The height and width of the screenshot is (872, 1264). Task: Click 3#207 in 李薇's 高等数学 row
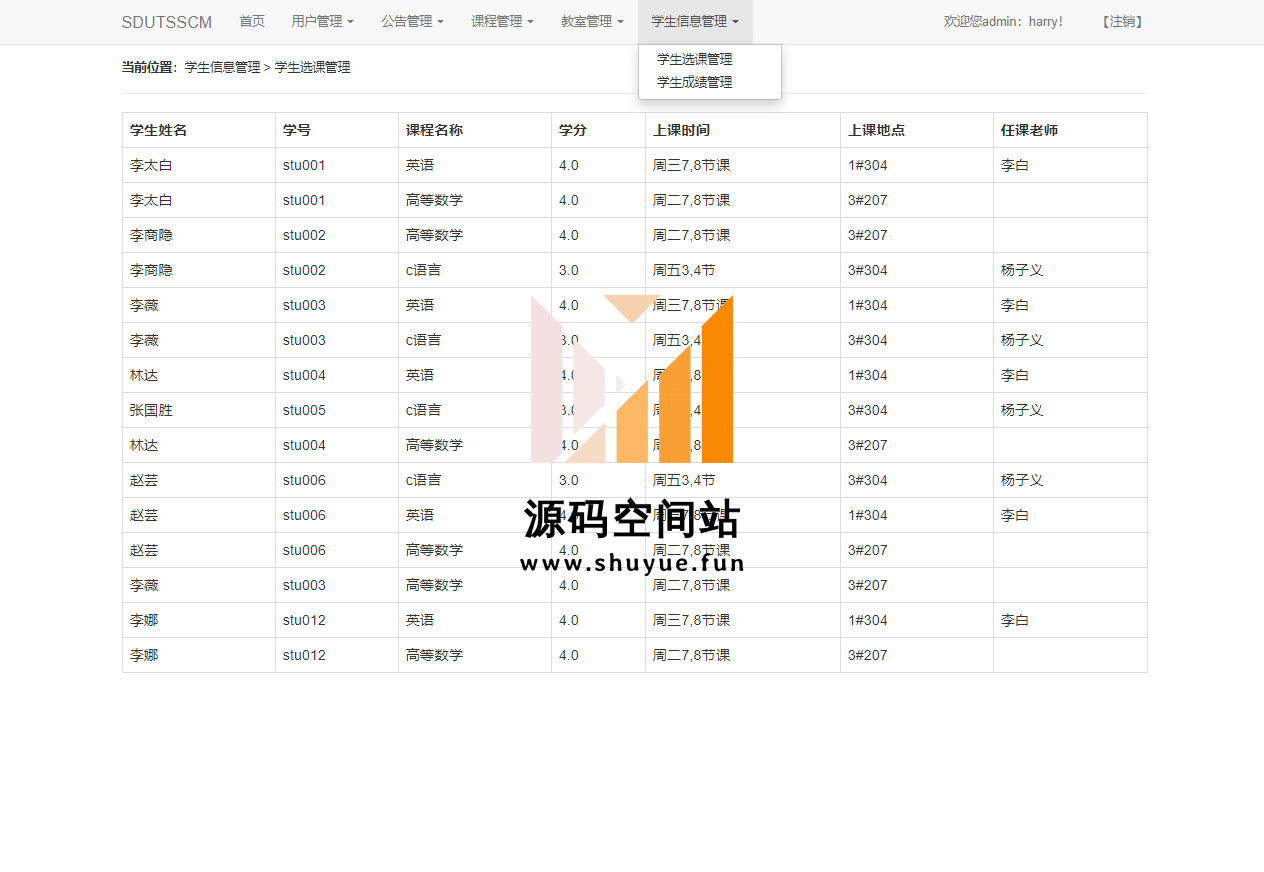(867, 585)
